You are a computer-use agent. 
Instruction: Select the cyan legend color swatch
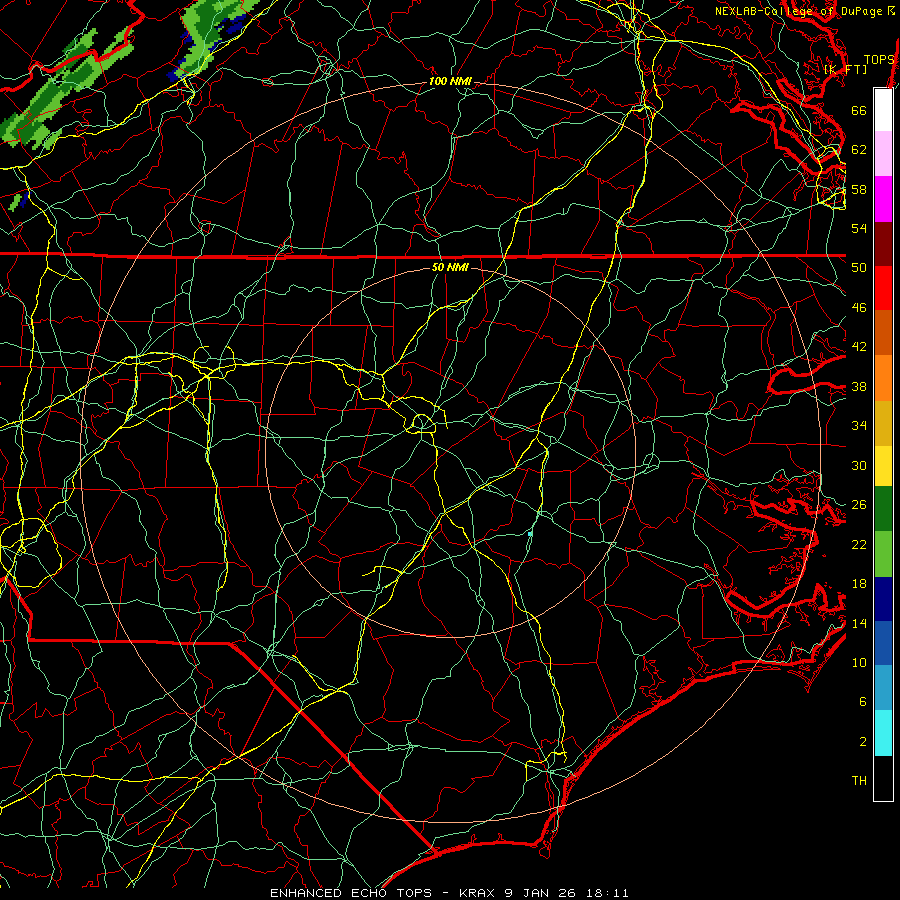[883, 733]
